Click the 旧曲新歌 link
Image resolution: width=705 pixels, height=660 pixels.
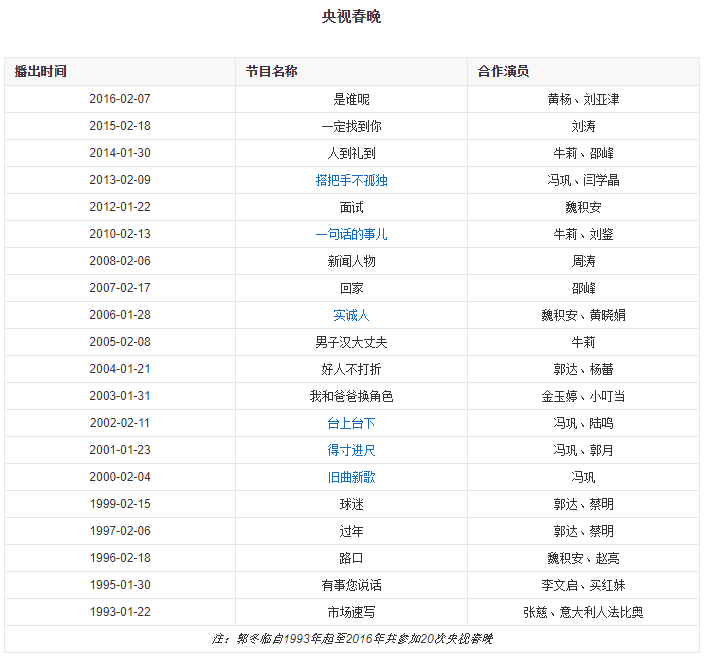pyautogui.click(x=351, y=477)
